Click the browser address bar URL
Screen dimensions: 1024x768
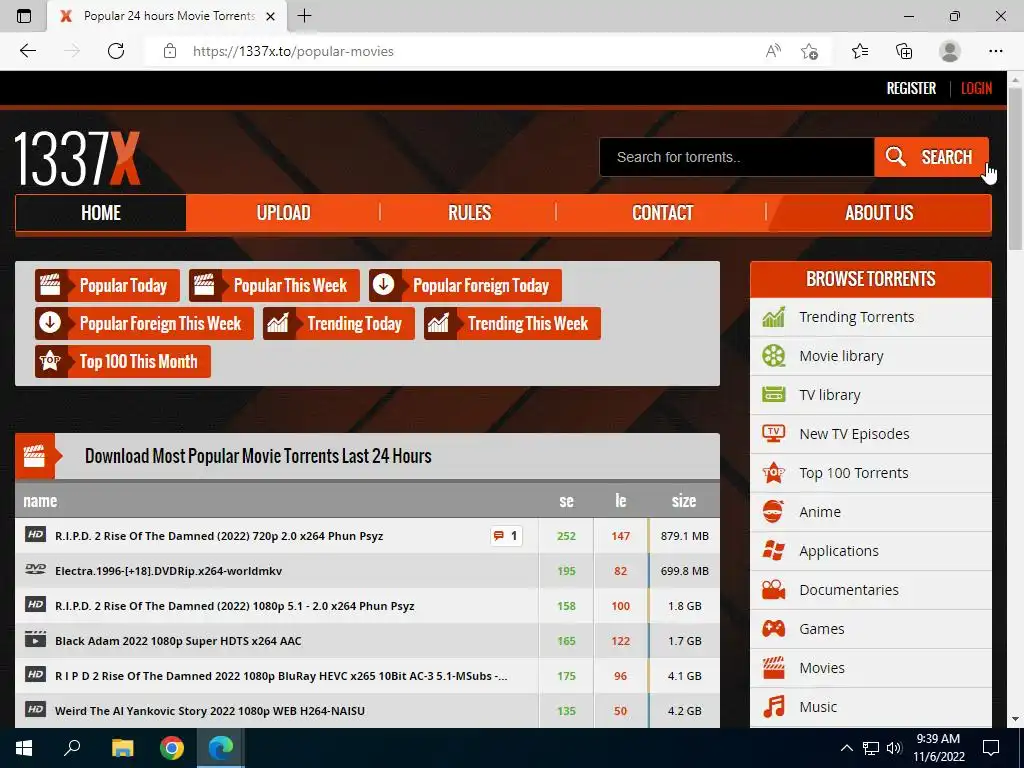[x=293, y=51]
